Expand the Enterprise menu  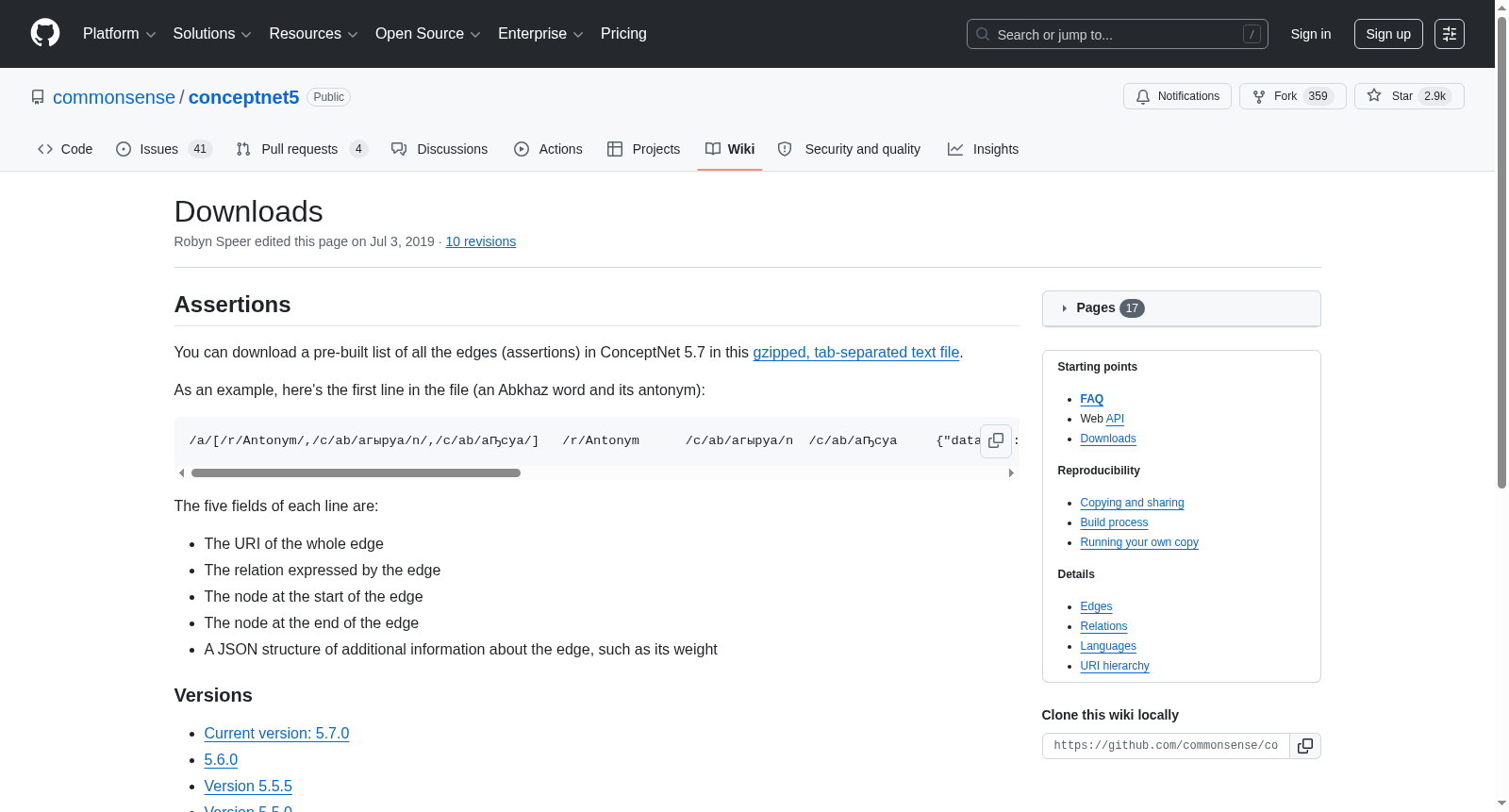pyautogui.click(x=540, y=34)
